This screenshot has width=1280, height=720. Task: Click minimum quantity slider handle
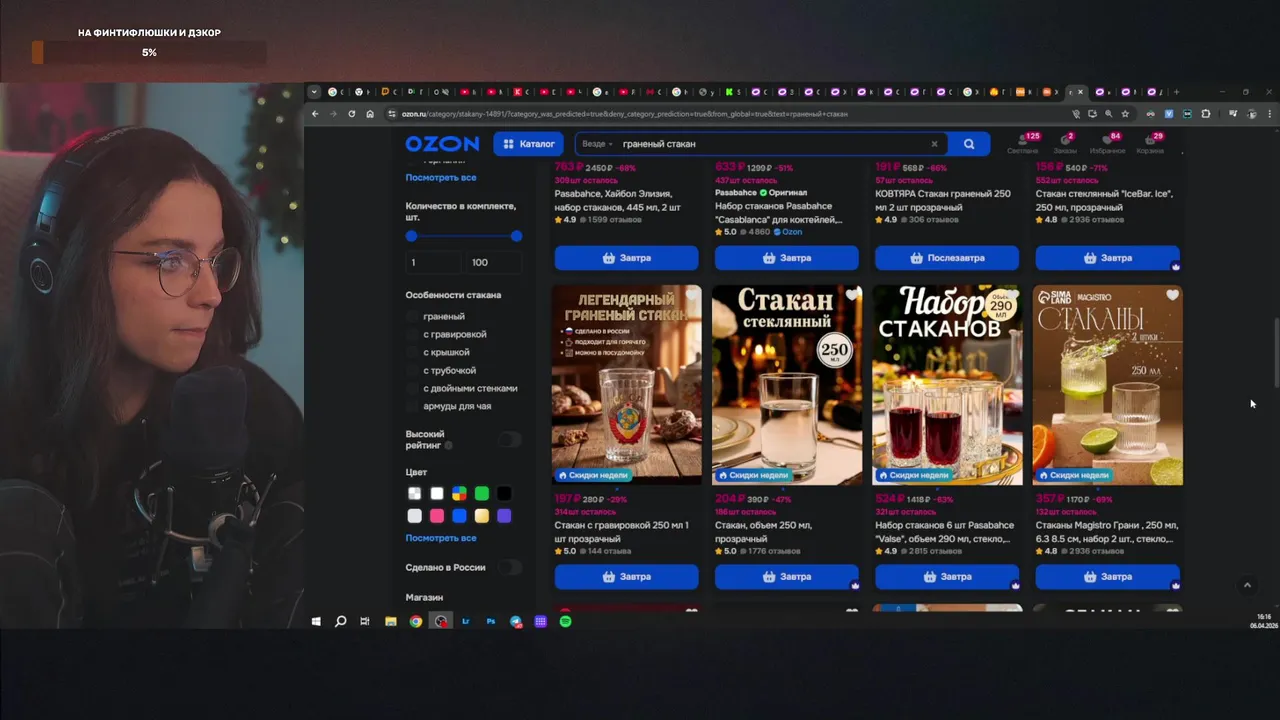411,236
